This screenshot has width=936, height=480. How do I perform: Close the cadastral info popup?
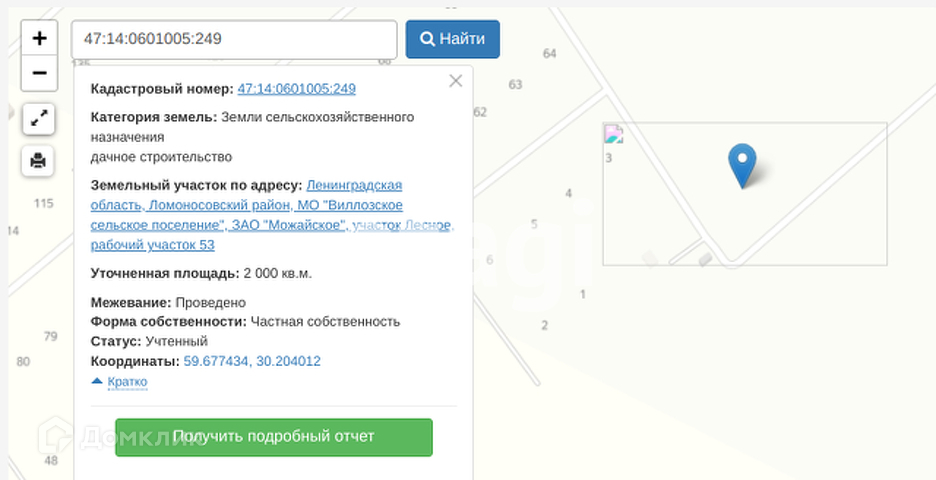tap(455, 81)
